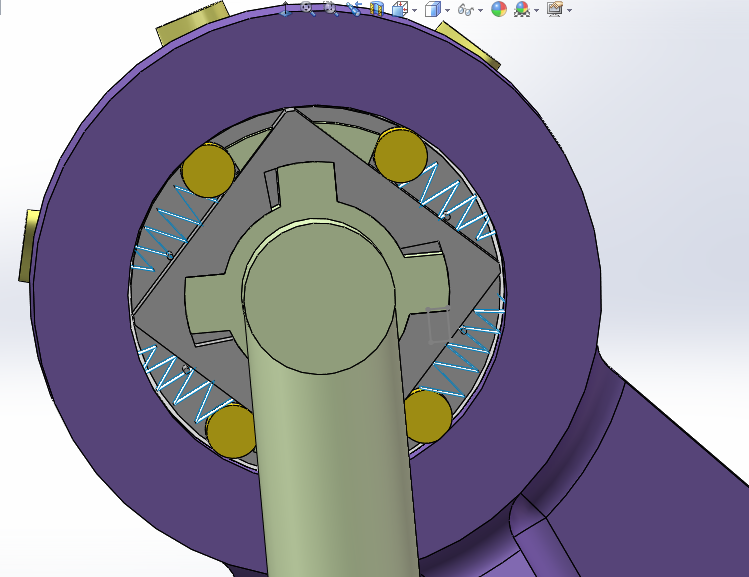Open Edit Appearance color ball icon

499,9
